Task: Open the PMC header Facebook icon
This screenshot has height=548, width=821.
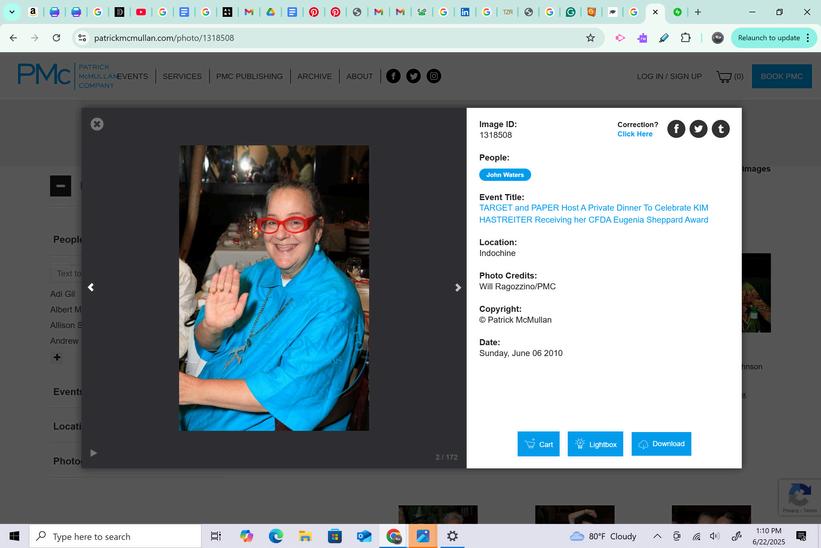Action: (x=393, y=76)
